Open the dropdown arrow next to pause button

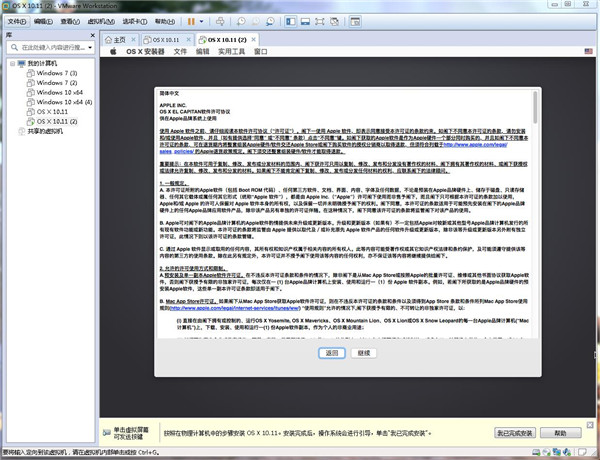click(203, 20)
